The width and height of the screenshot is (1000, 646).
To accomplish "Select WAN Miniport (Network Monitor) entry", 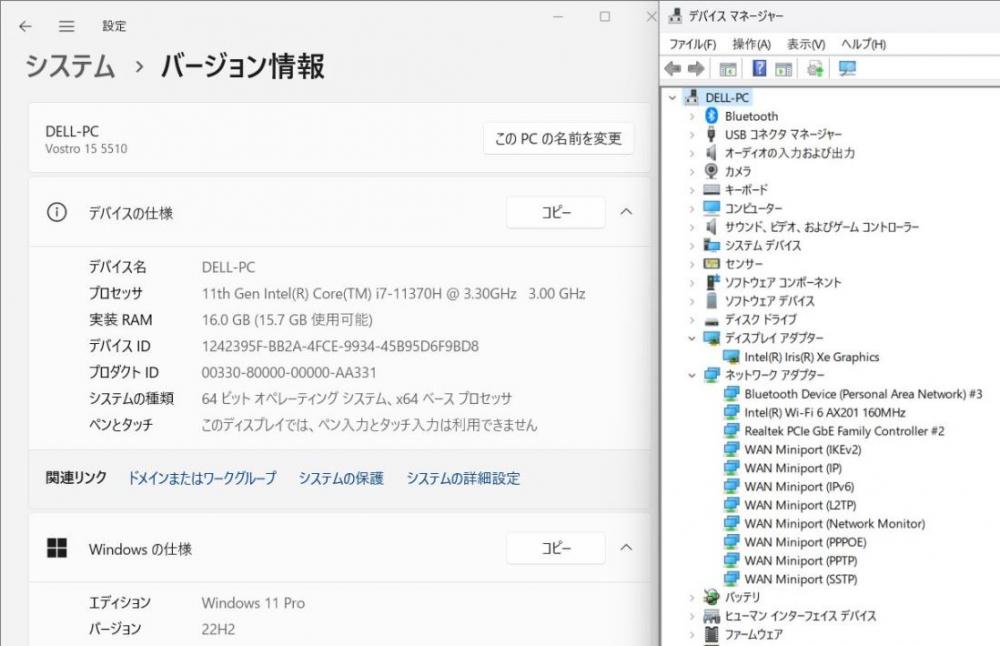I will click(x=834, y=524).
